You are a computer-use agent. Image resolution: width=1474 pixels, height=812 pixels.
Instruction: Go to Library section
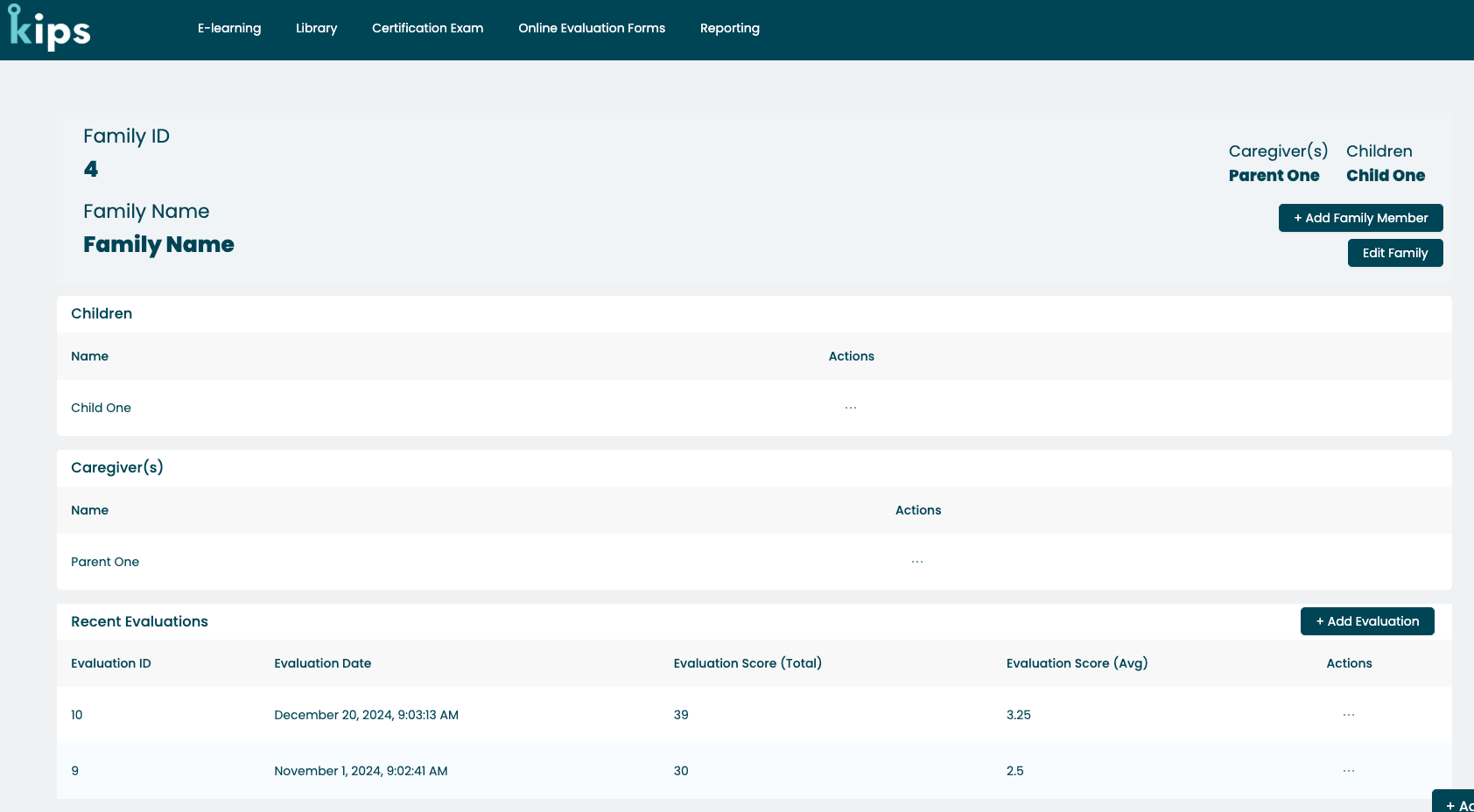[316, 28]
